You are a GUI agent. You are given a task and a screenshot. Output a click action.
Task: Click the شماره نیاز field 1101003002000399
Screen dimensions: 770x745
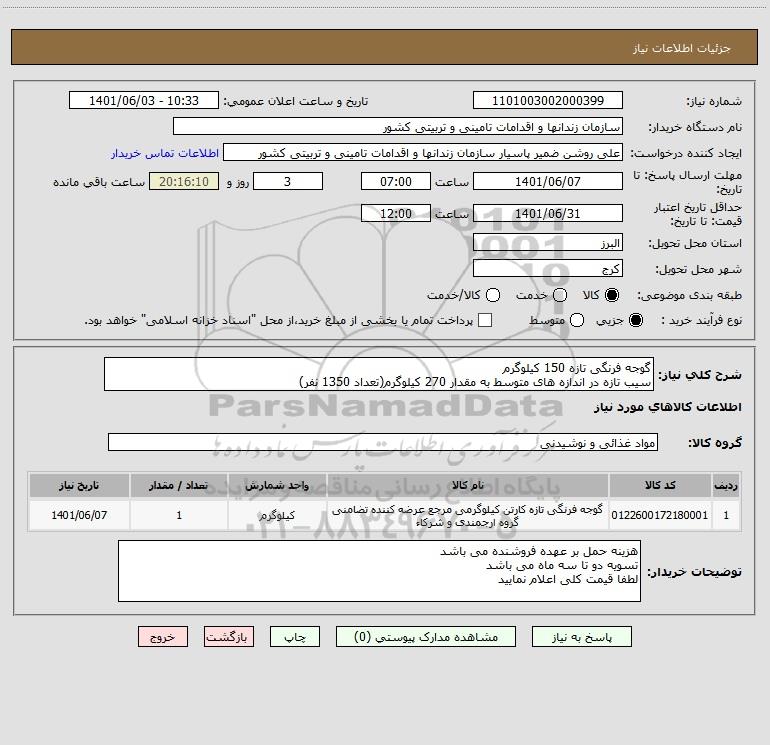[x=548, y=100]
